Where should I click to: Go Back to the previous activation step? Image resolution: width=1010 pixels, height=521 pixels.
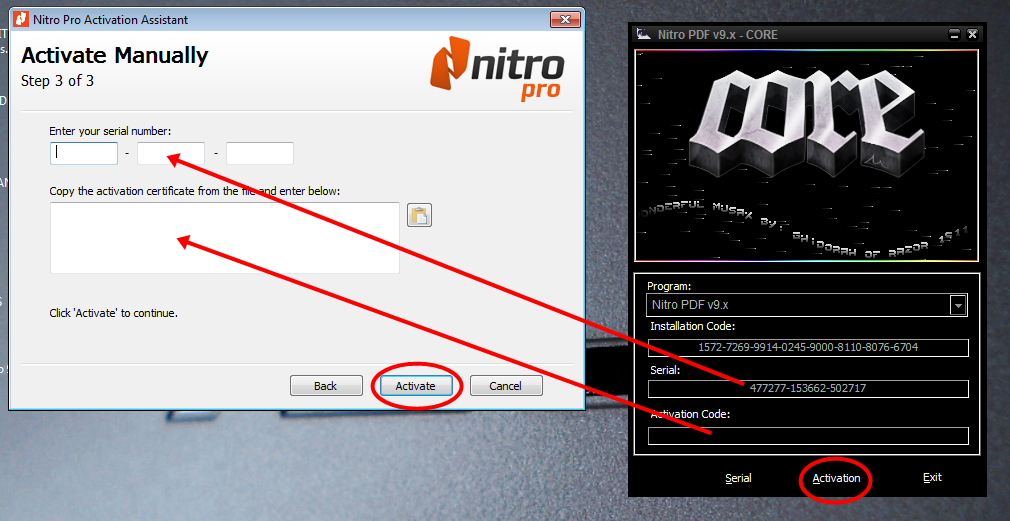pos(326,386)
